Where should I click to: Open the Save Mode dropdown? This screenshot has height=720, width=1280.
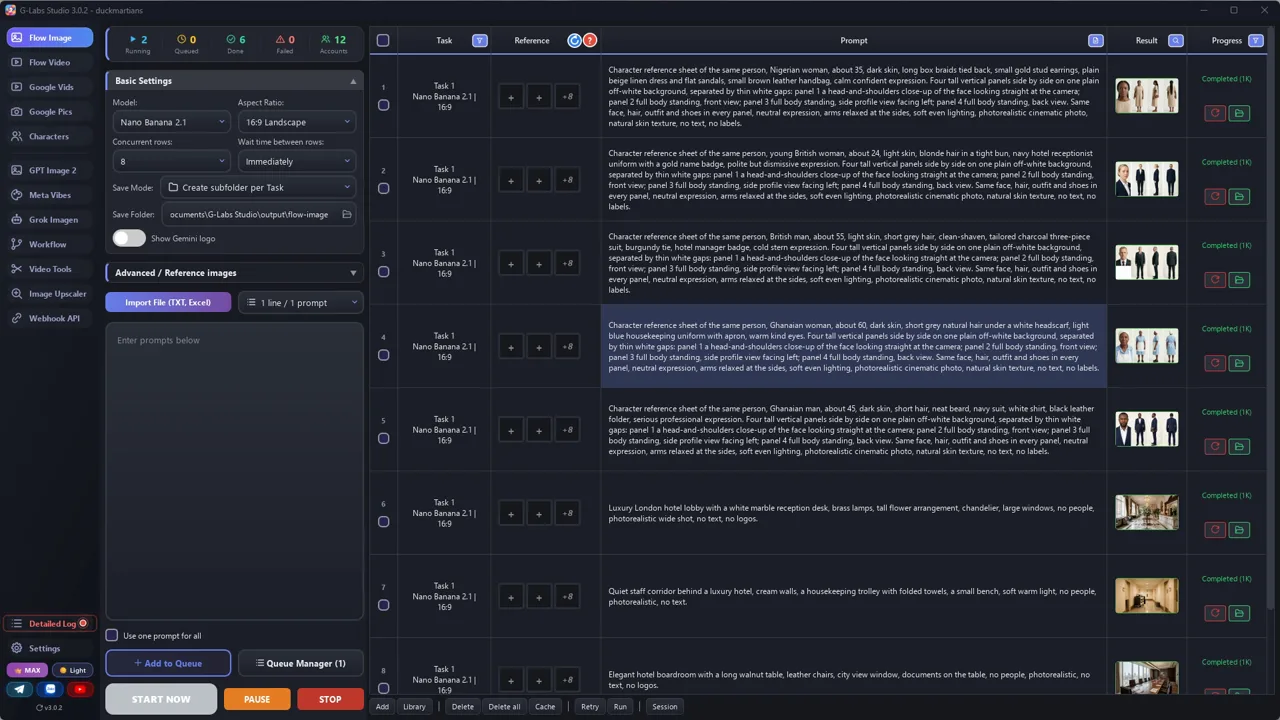258,187
